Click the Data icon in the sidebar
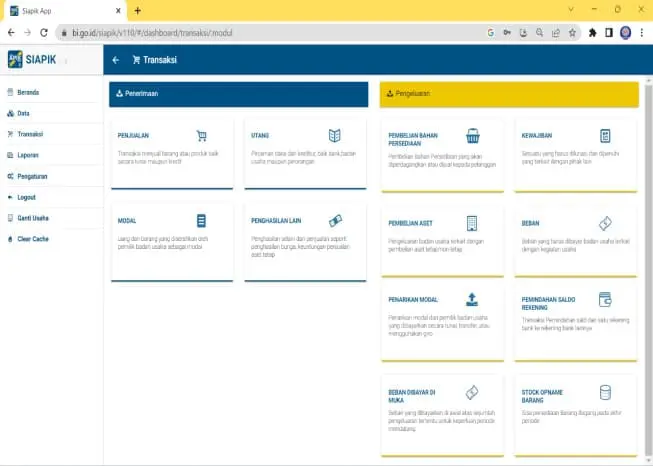Screen dimensions: 653x466 (10, 113)
